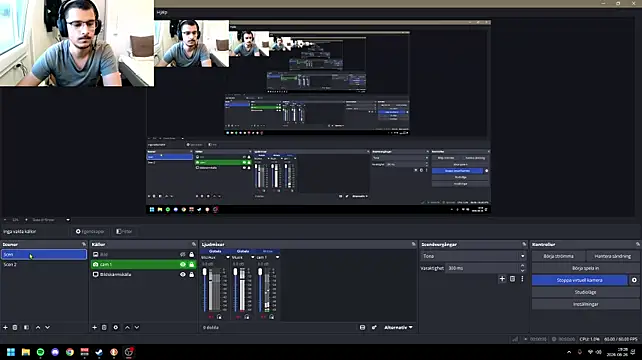Increase Varaktighet with the up arrow
Viewport: 642px width, 360px height.
point(522,266)
